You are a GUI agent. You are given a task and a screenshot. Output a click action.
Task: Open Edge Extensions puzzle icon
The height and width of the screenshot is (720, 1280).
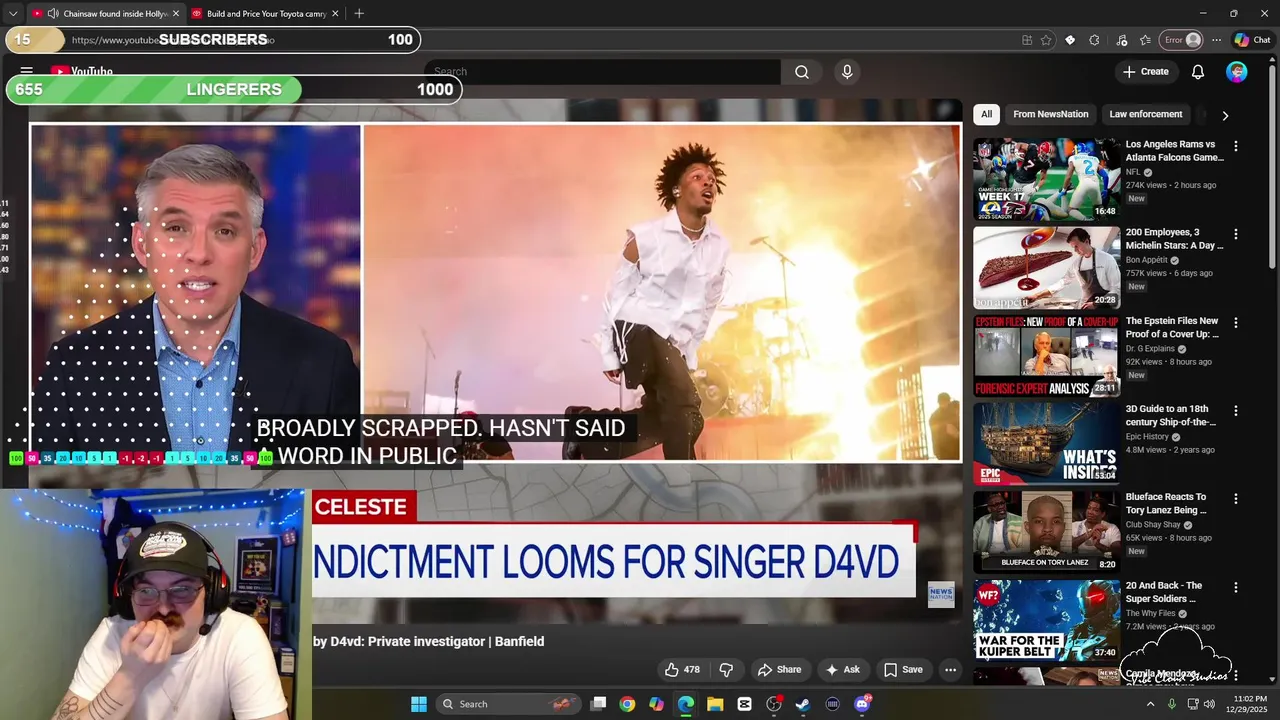coord(1094,40)
